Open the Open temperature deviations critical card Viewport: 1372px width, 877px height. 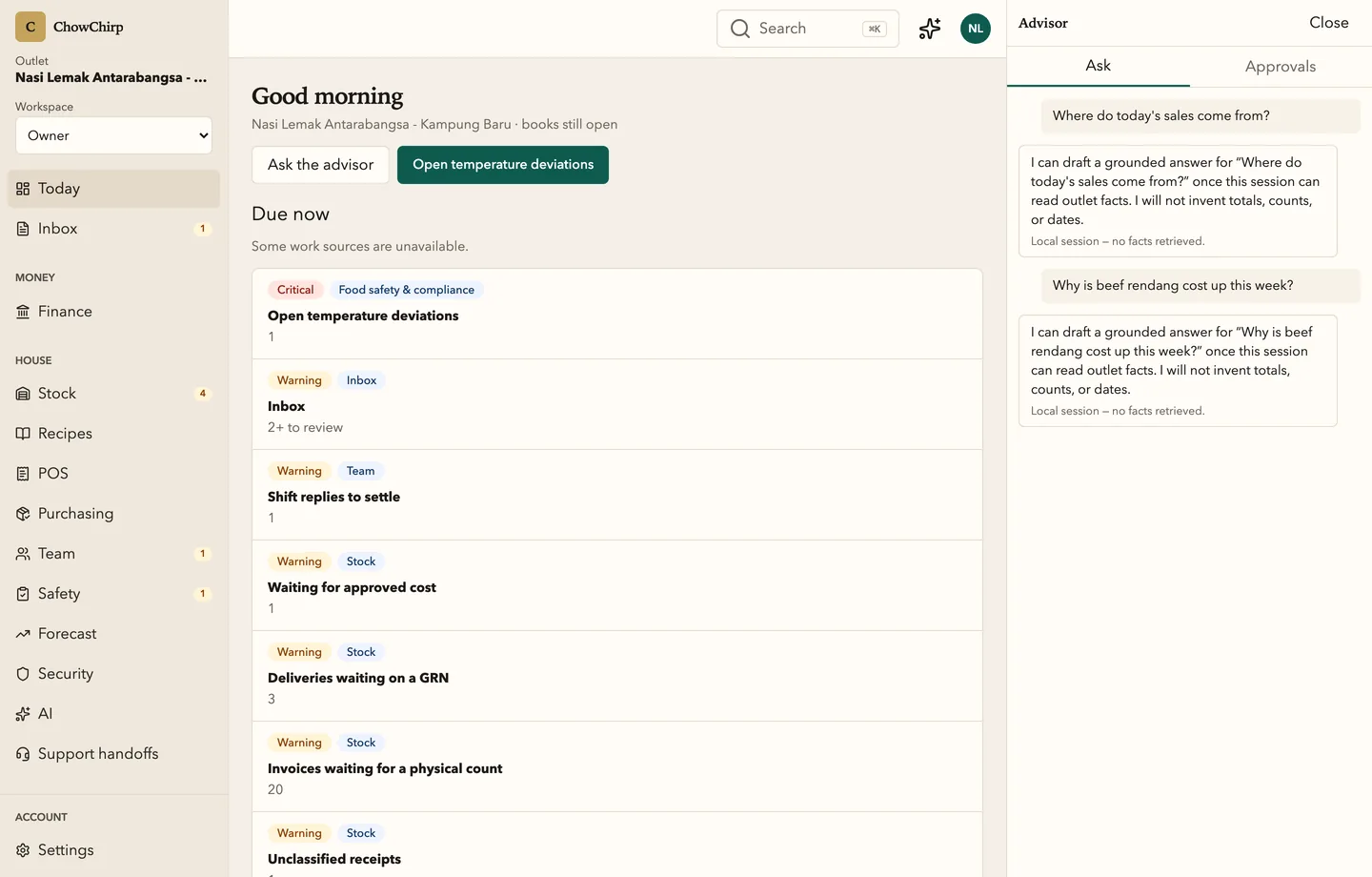pyautogui.click(x=617, y=314)
